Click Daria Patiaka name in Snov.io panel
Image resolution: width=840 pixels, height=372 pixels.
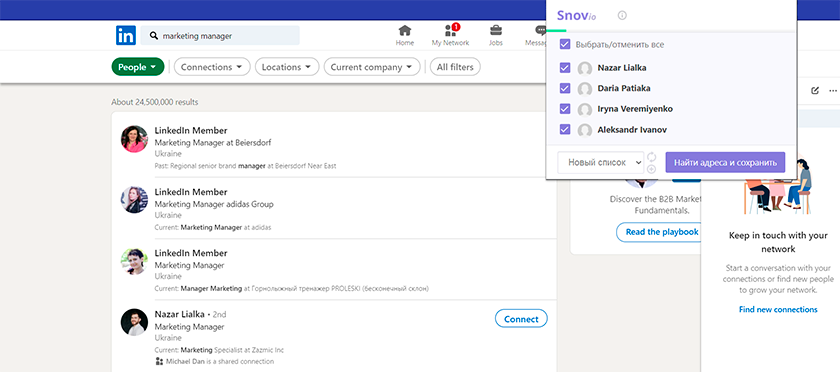pos(624,88)
